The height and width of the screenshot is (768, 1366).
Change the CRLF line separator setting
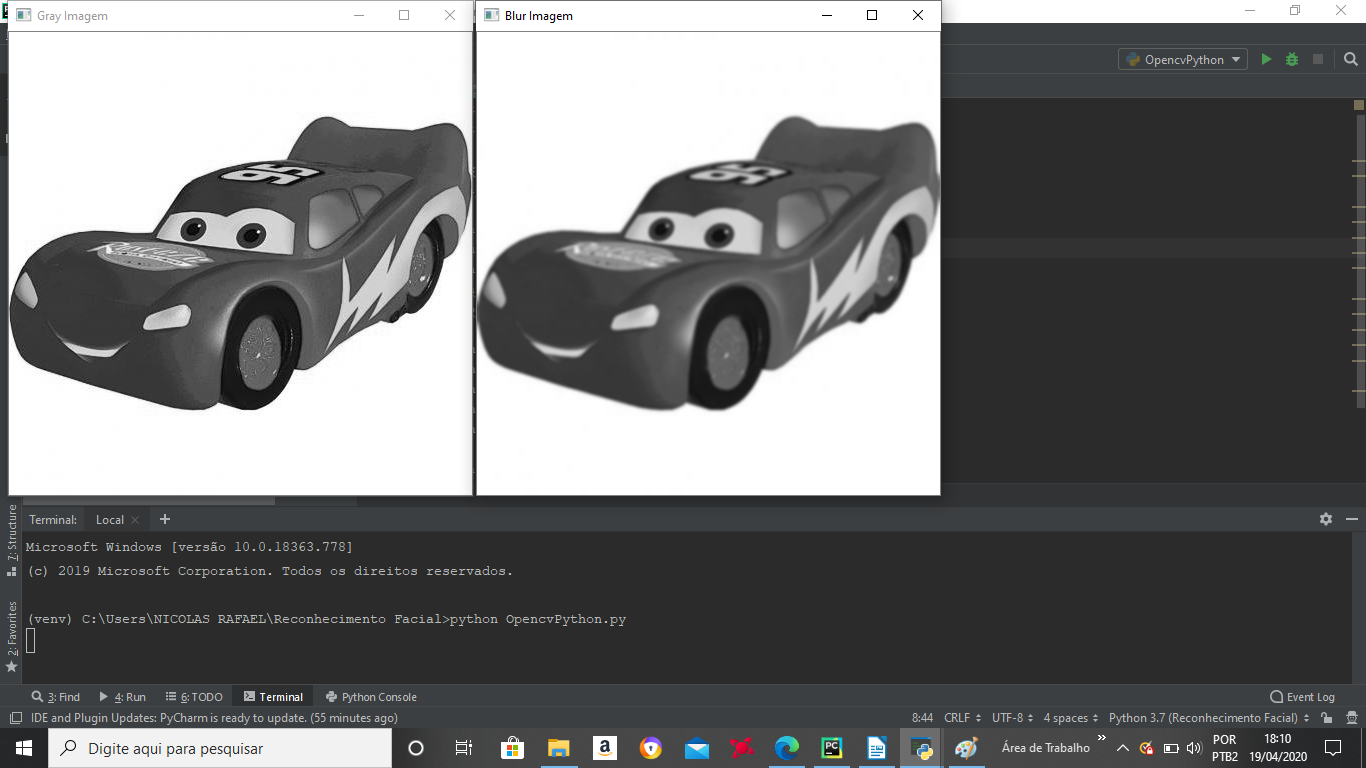[961, 718]
